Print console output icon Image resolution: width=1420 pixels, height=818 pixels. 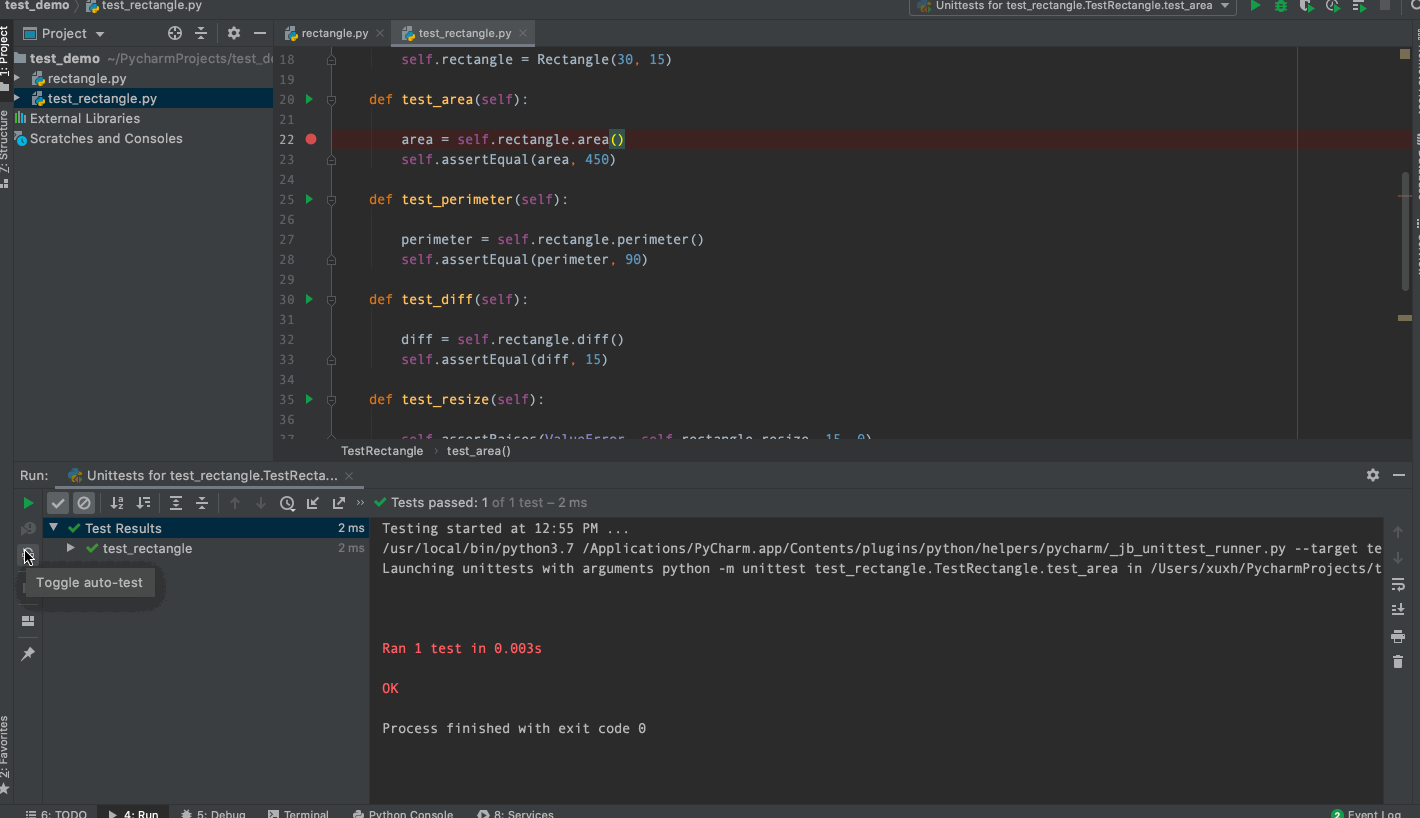(x=1398, y=636)
